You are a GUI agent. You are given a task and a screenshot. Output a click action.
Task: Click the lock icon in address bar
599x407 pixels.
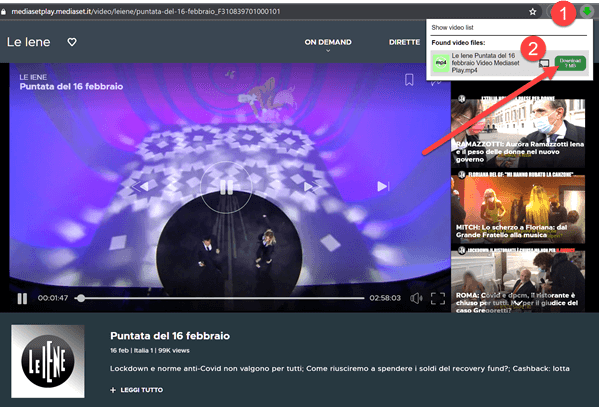coord(3,12)
